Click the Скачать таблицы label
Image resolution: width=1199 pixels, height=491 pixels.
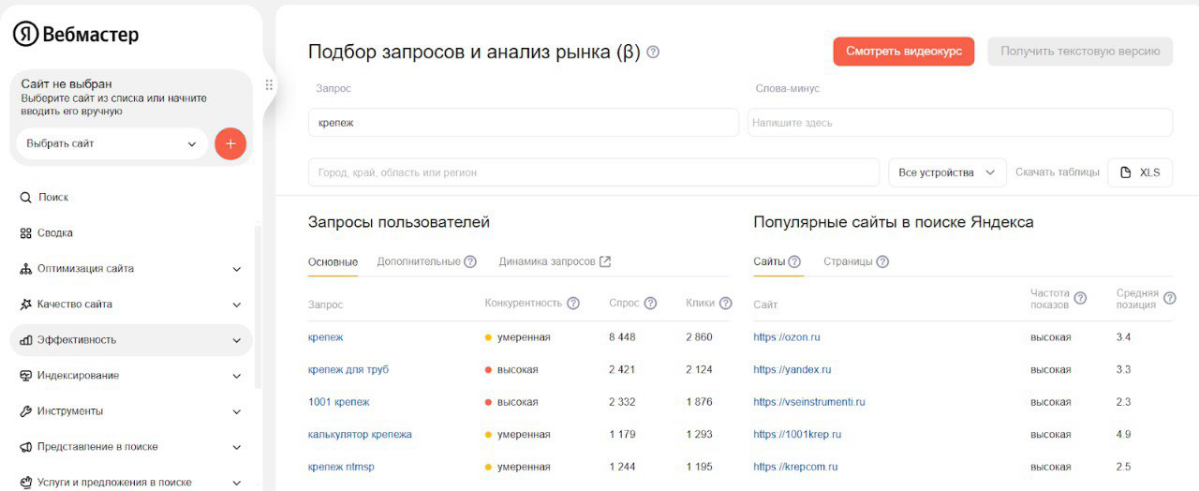[x=1058, y=173]
